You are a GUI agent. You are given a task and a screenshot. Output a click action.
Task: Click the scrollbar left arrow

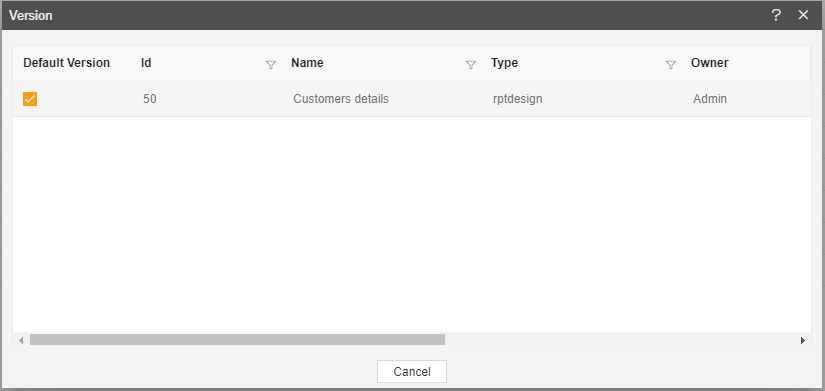21,340
